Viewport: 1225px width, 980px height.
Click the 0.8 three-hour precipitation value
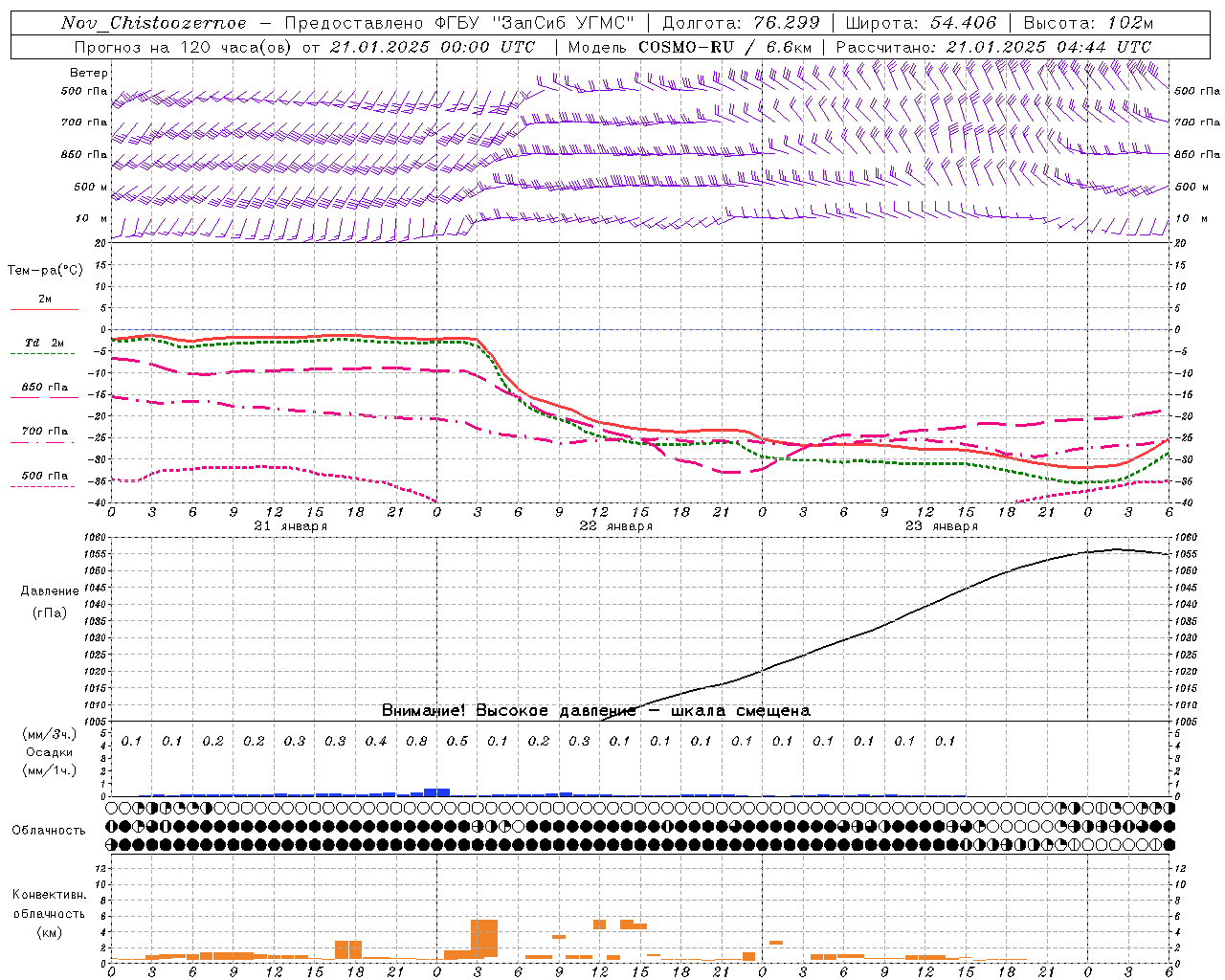click(416, 742)
